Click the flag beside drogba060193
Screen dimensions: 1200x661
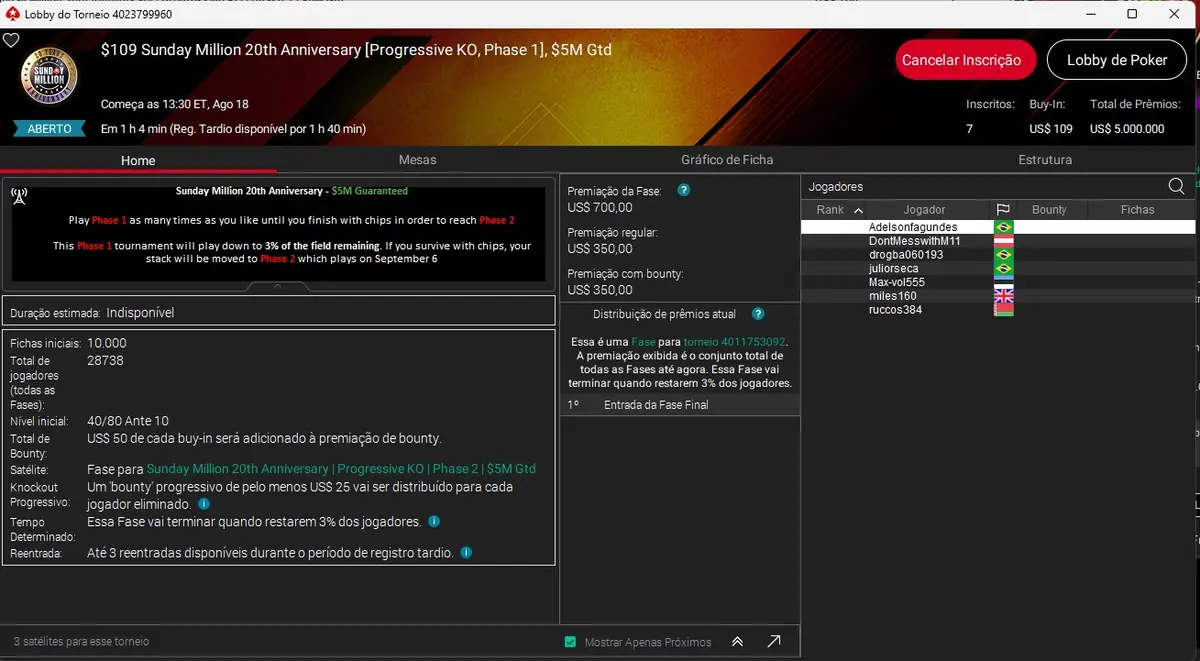[x=1003, y=255]
